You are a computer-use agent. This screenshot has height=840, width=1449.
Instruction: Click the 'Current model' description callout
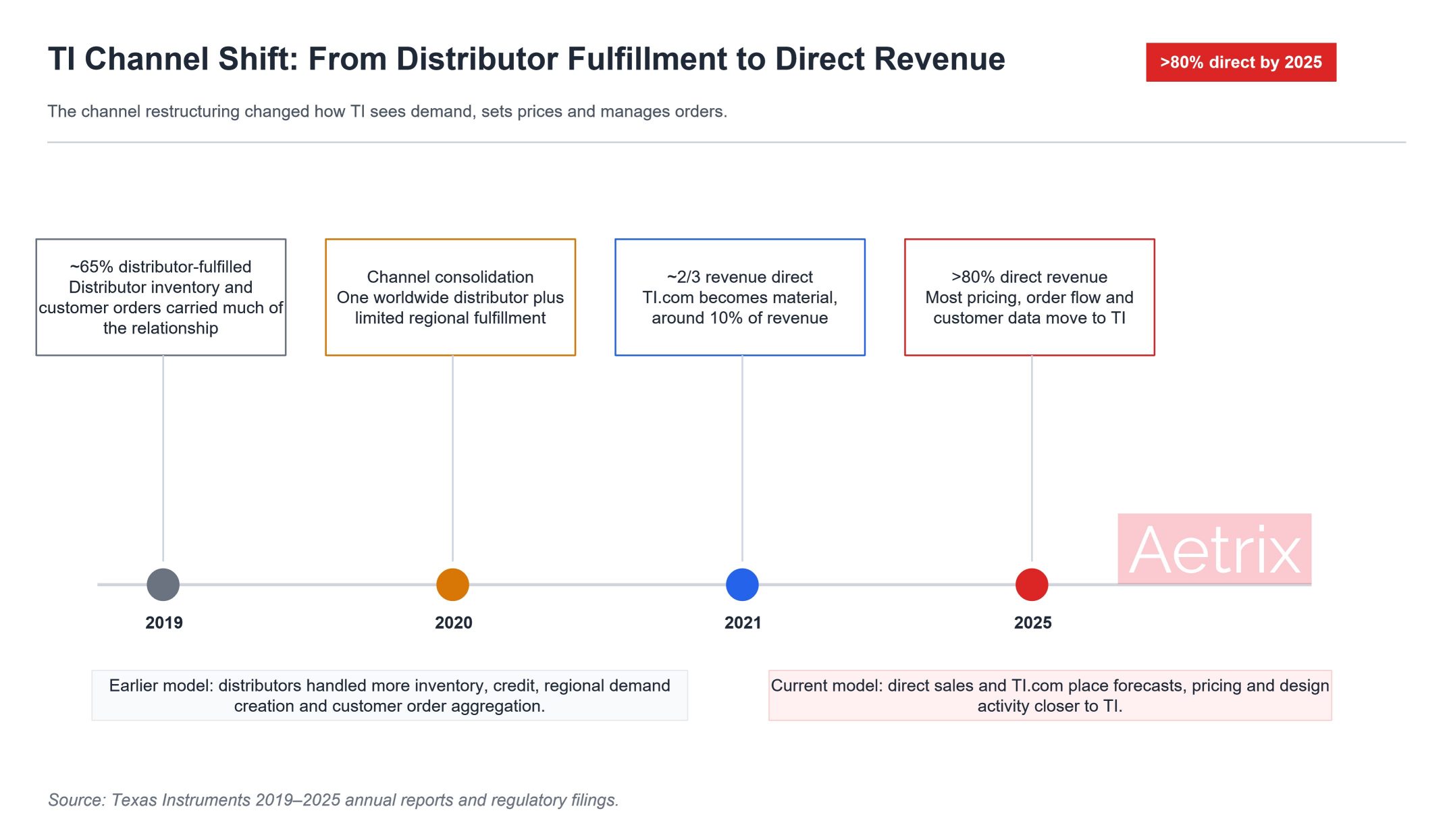tap(1050, 695)
